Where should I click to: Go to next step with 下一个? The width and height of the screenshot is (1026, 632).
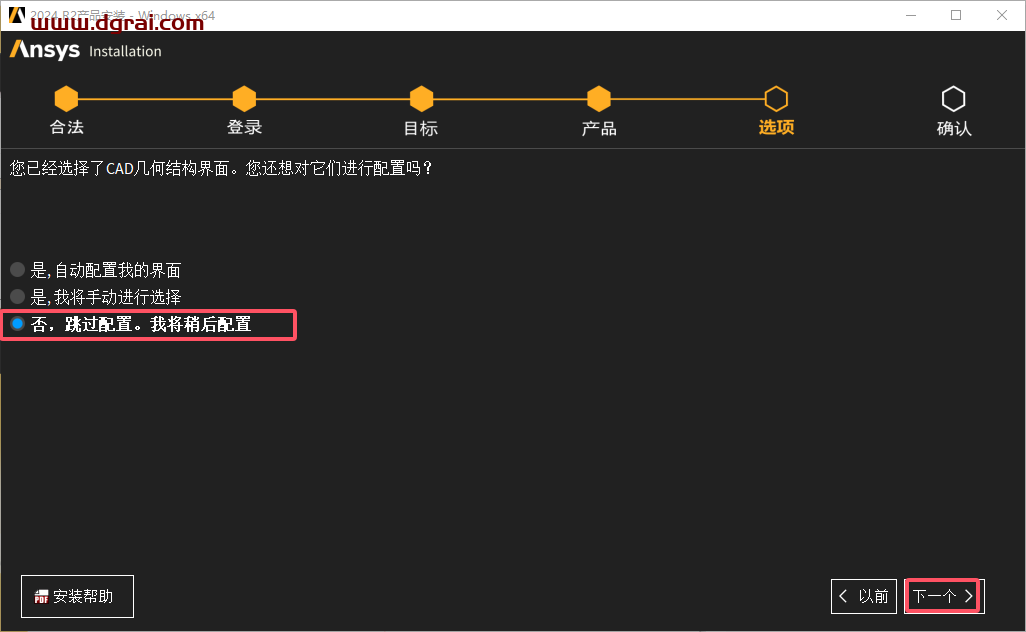pos(944,596)
